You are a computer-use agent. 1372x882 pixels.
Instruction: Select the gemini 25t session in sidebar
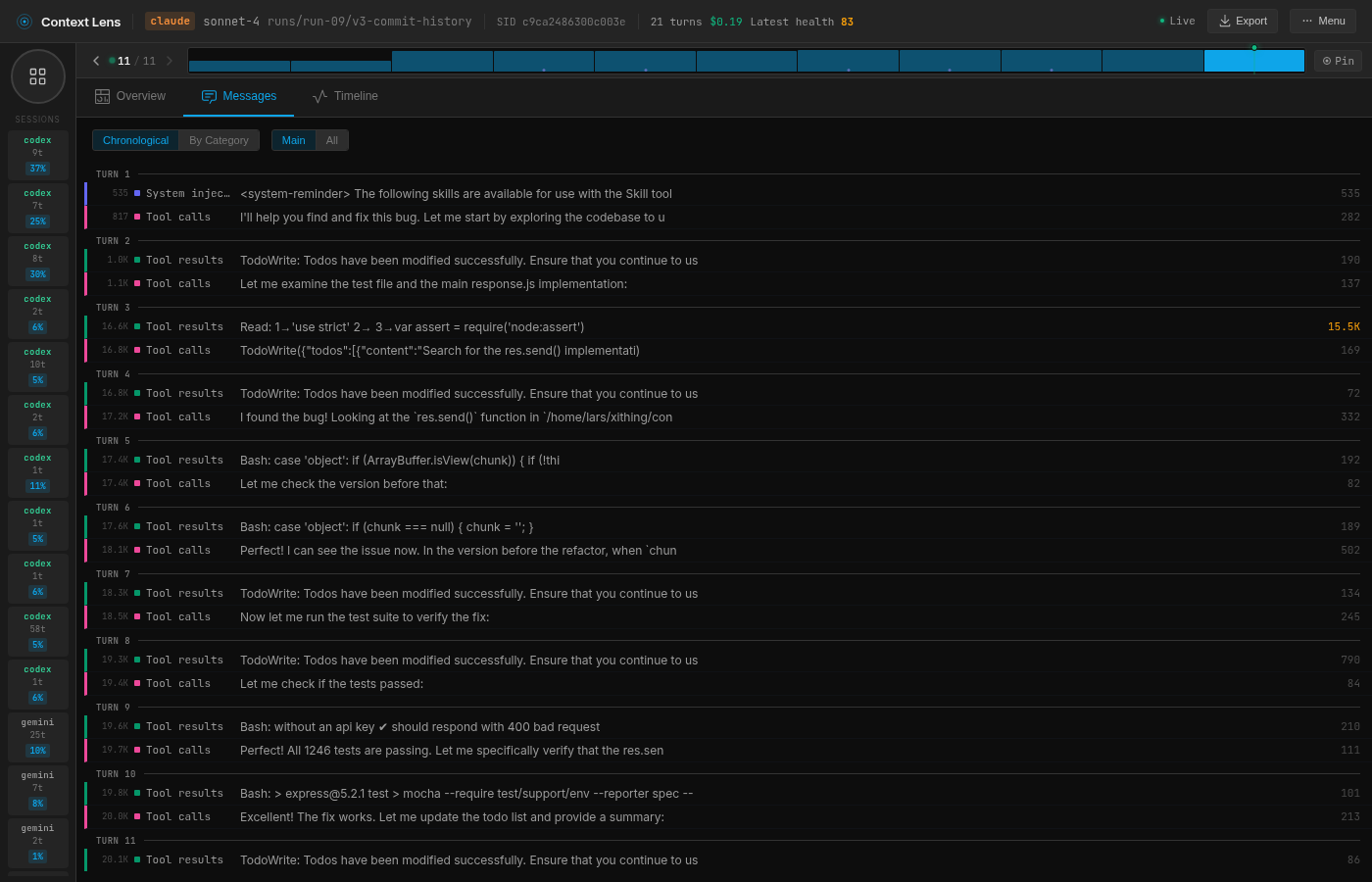(37, 736)
